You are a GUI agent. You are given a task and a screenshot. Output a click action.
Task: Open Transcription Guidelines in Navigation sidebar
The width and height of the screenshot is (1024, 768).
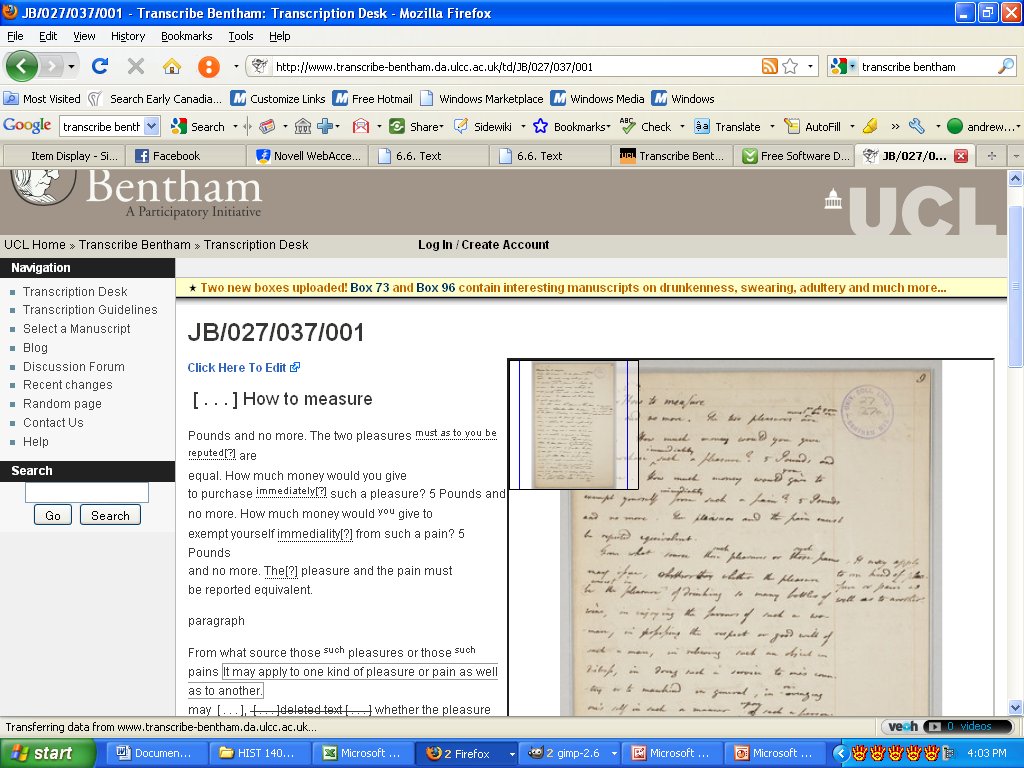[x=90, y=310]
